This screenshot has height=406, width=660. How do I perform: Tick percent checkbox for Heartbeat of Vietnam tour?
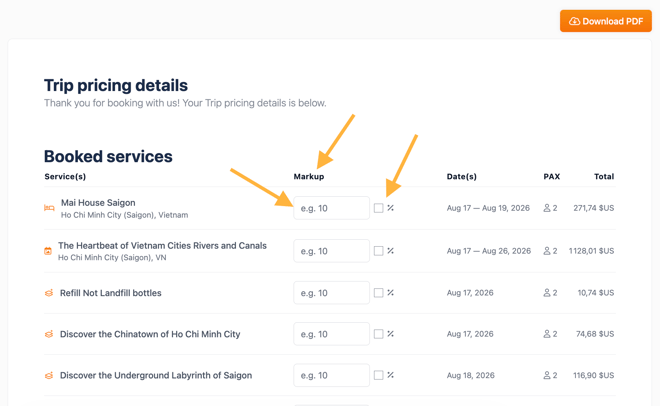[x=378, y=251]
